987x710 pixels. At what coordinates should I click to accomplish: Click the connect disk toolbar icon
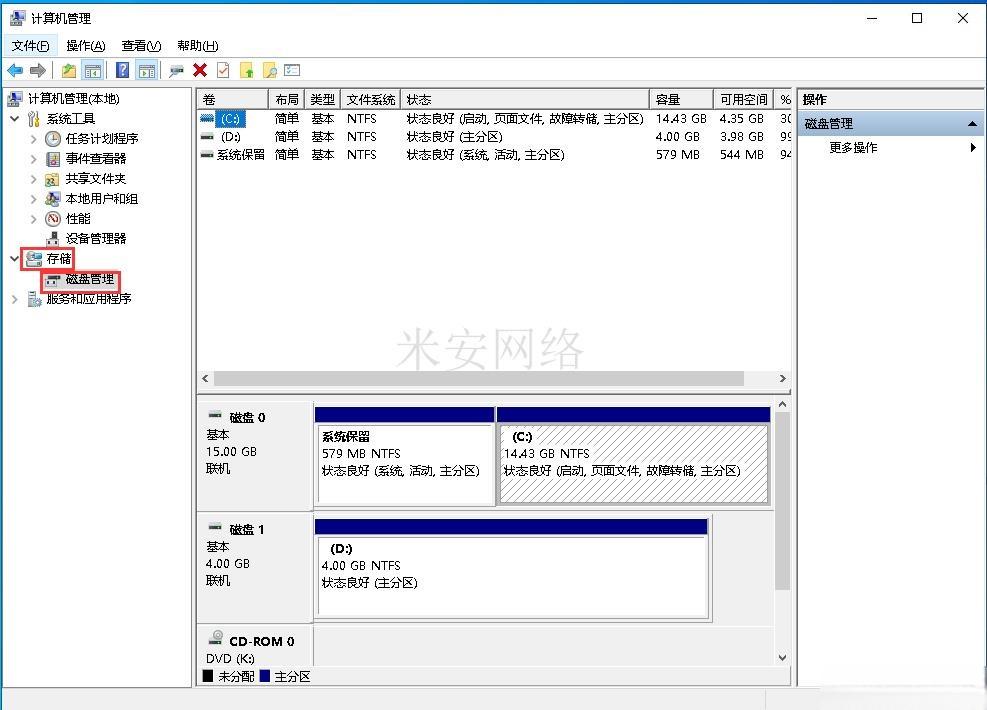(176, 70)
